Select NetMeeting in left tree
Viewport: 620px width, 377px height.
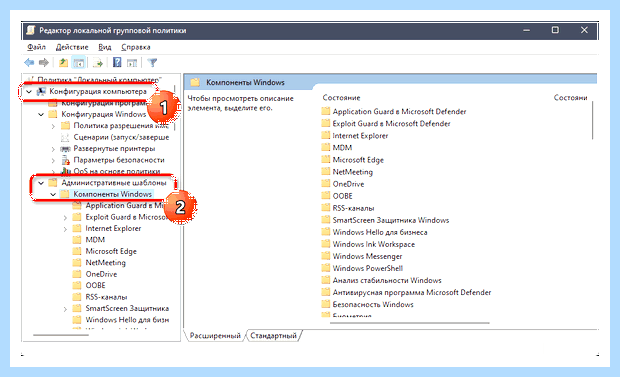(105, 263)
